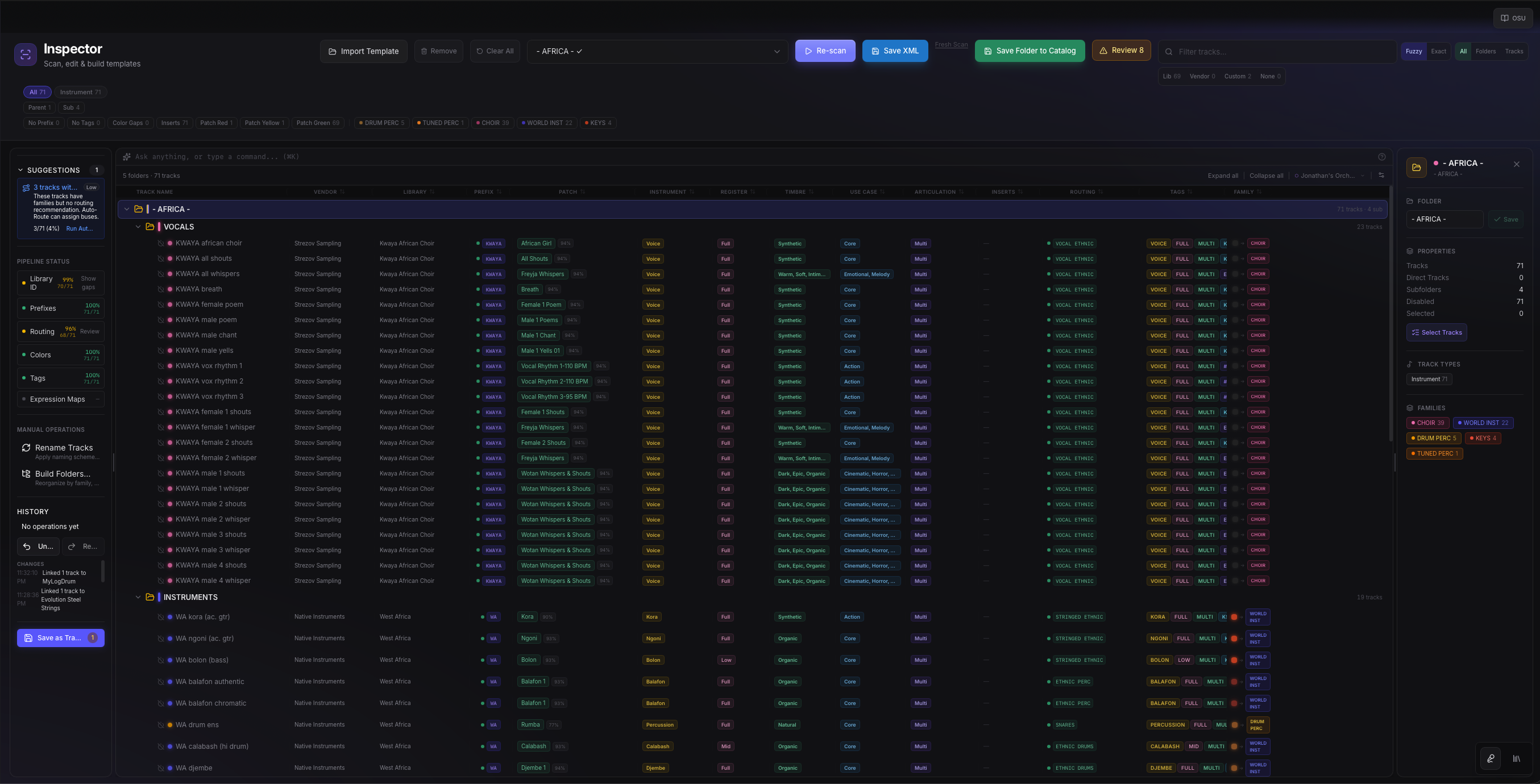The height and width of the screenshot is (784, 1540).
Task: Sort by the ROUTING column arrows
Action: click(x=1101, y=192)
